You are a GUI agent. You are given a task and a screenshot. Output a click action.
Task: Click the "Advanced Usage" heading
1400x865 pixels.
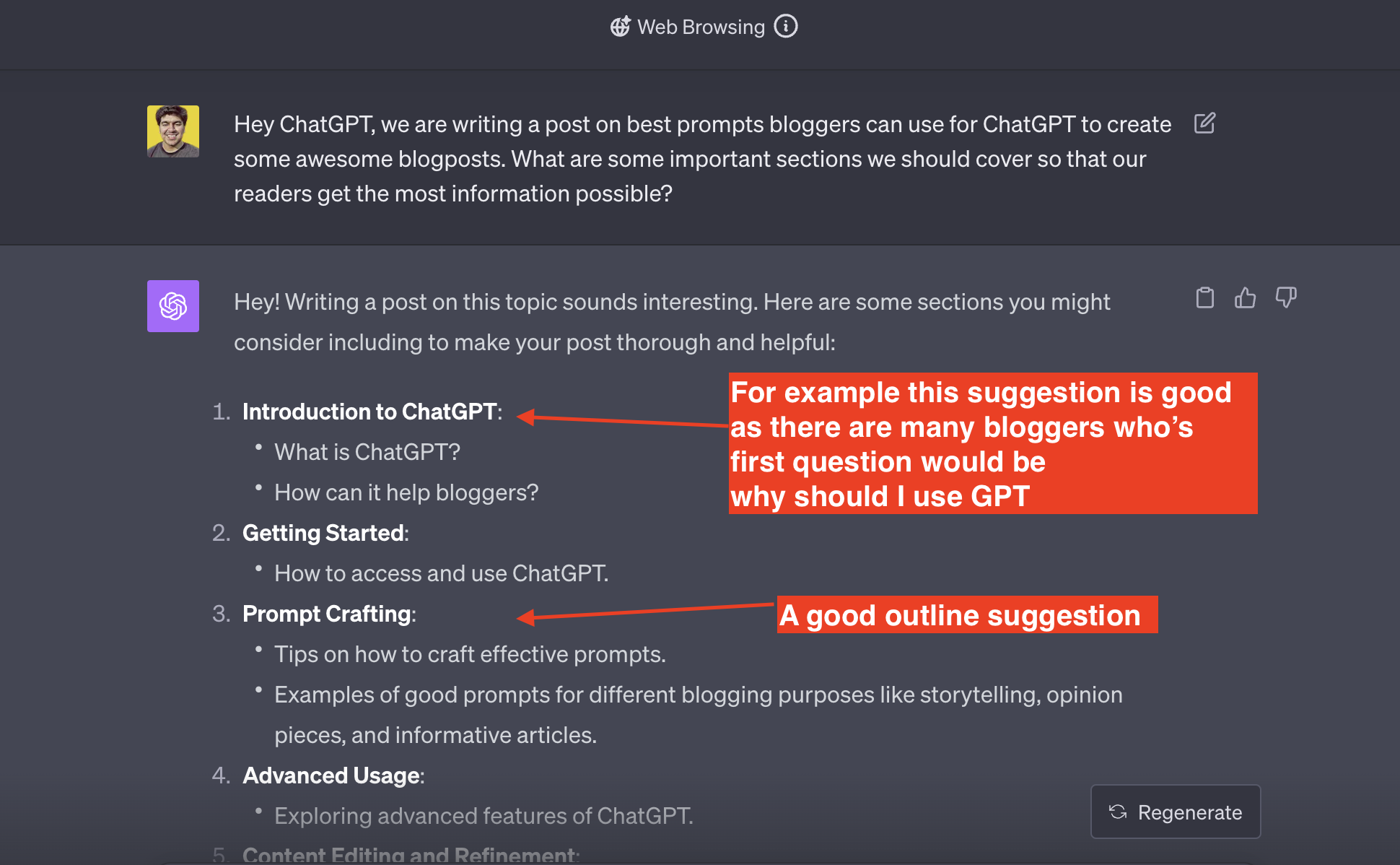point(331,775)
